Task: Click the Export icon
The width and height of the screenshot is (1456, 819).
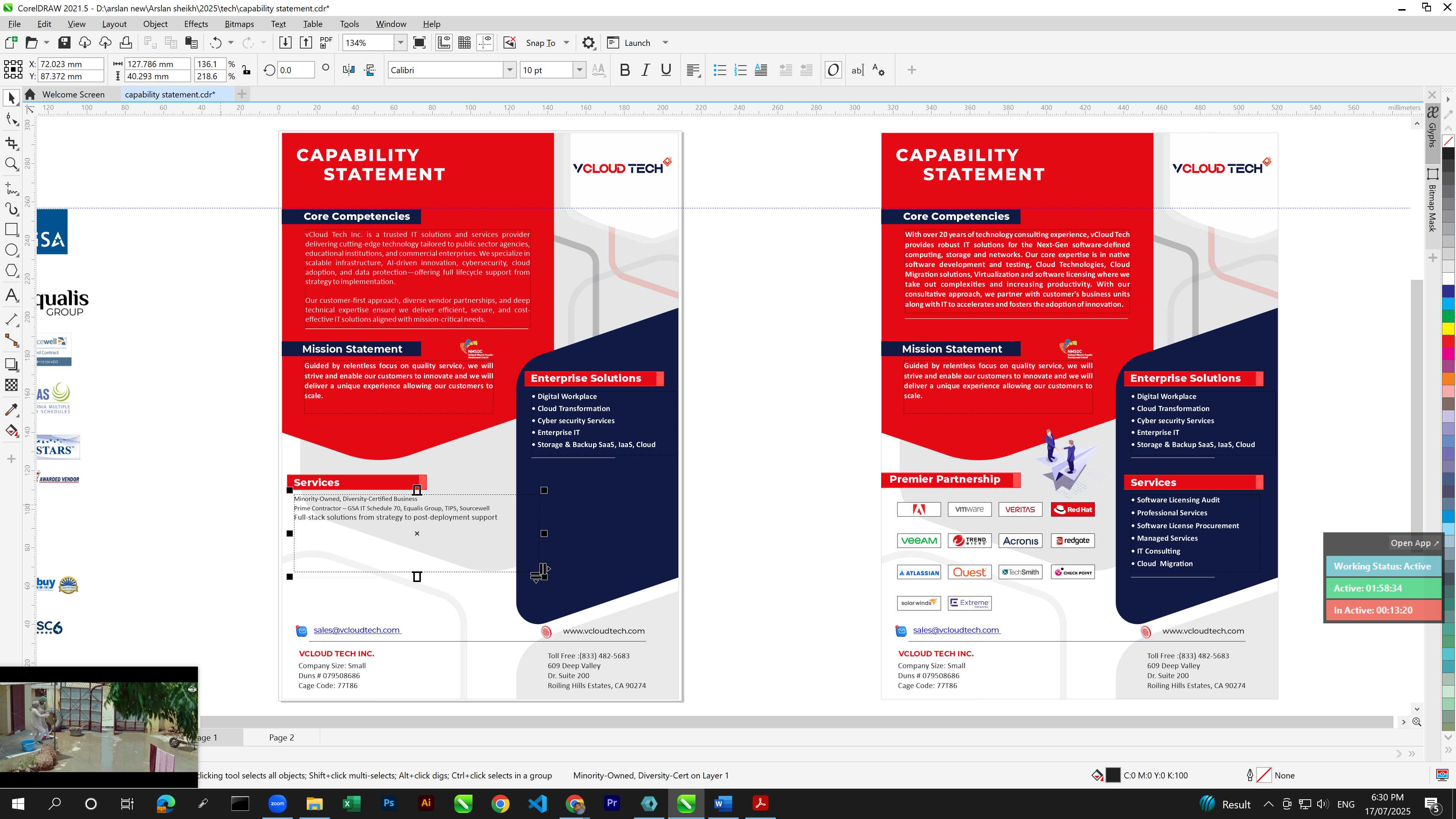Action: [306, 42]
